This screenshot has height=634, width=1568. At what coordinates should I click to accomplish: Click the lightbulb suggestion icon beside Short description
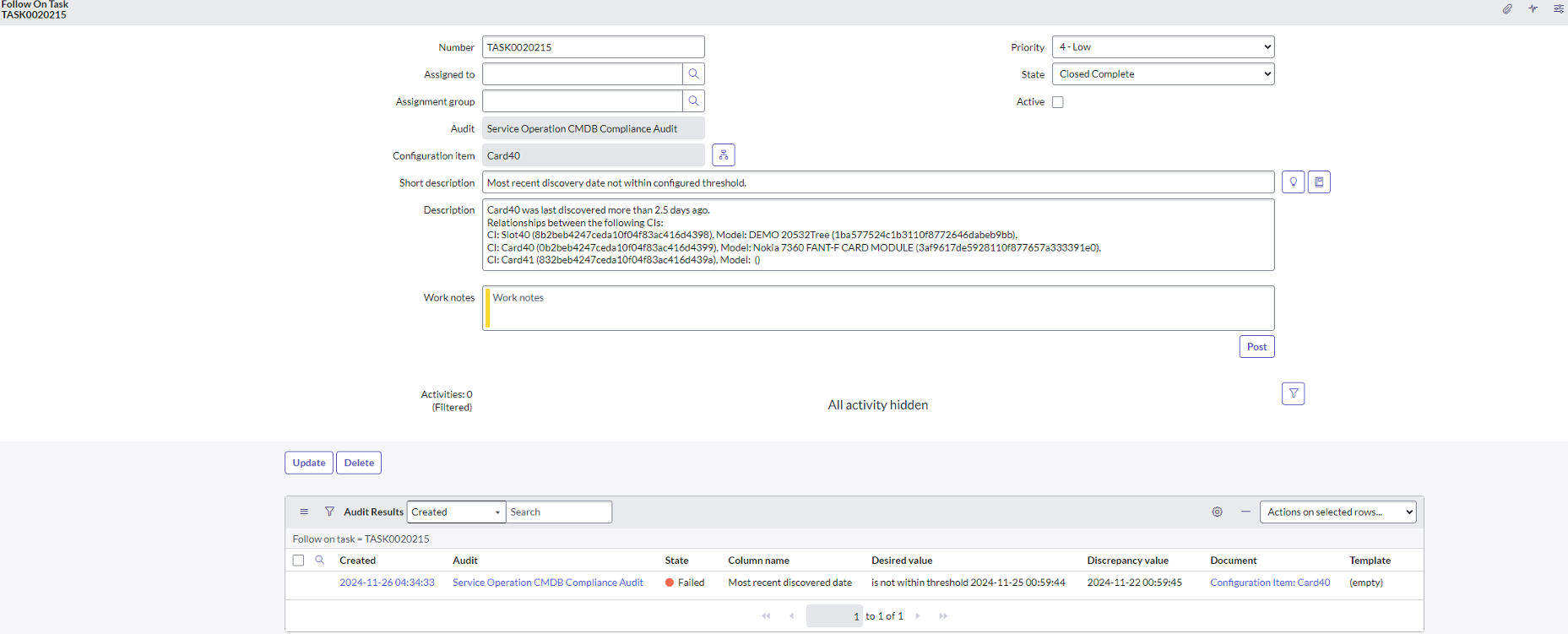click(x=1293, y=182)
